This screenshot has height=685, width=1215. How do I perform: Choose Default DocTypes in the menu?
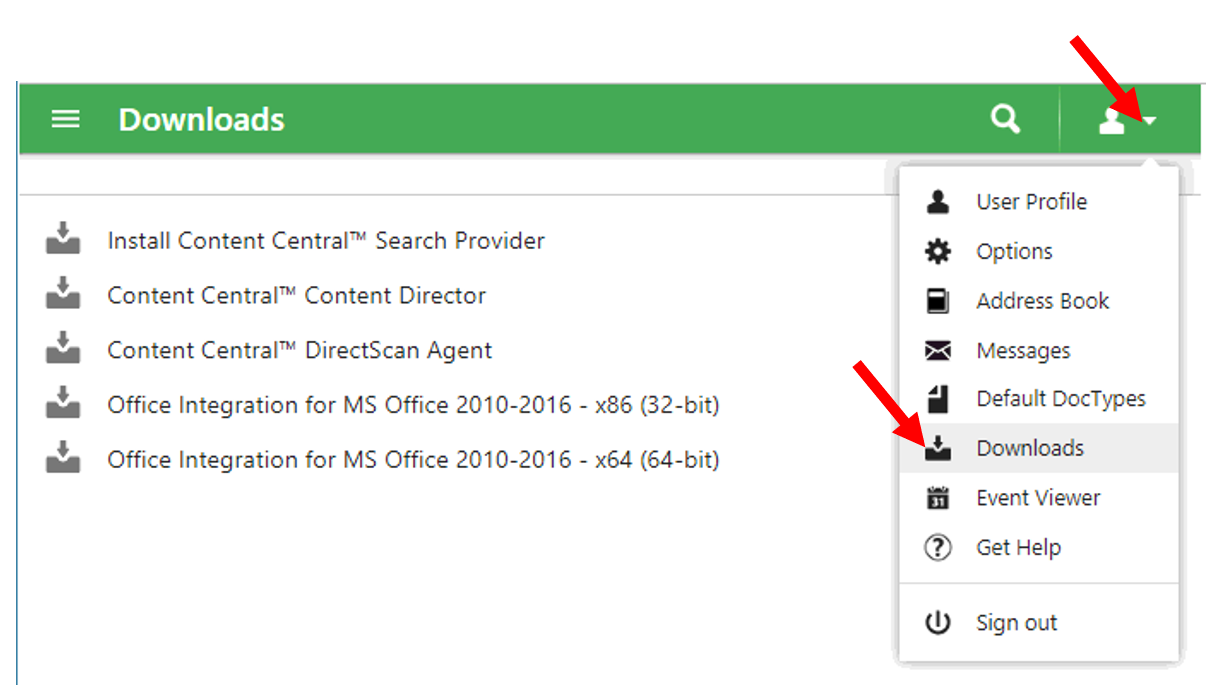(x=1039, y=399)
